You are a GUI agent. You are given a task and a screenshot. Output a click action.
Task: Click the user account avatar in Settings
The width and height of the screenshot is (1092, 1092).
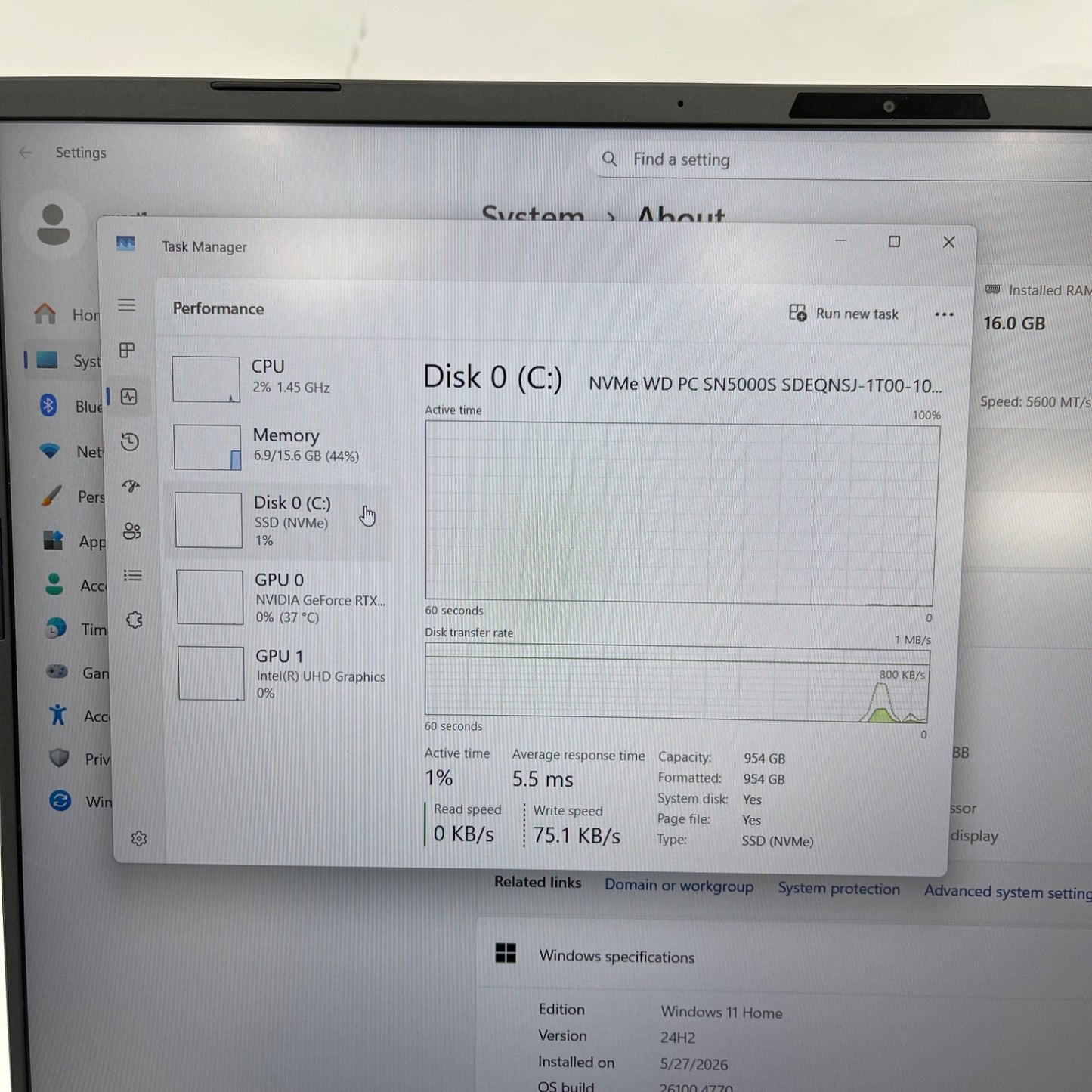(x=53, y=224)
